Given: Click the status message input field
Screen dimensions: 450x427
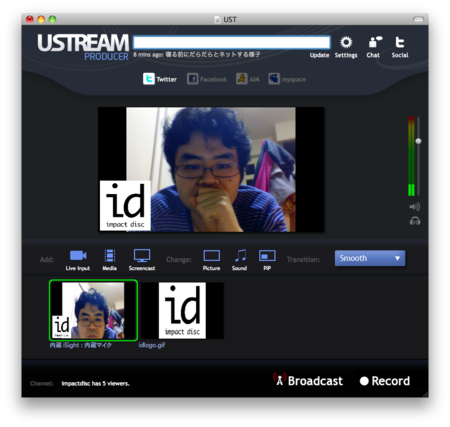Looking at the screenshot, I should (232, 42).
